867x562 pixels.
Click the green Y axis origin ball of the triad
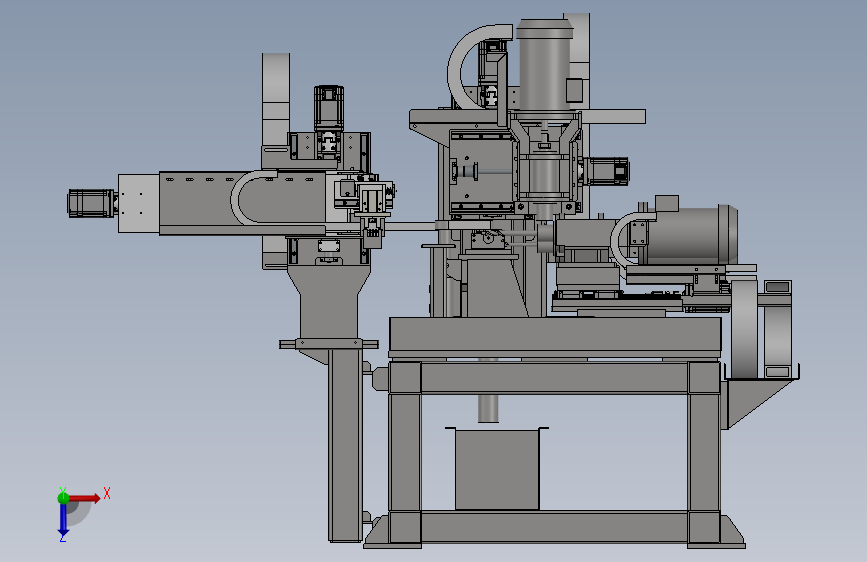tap(63, 498)
